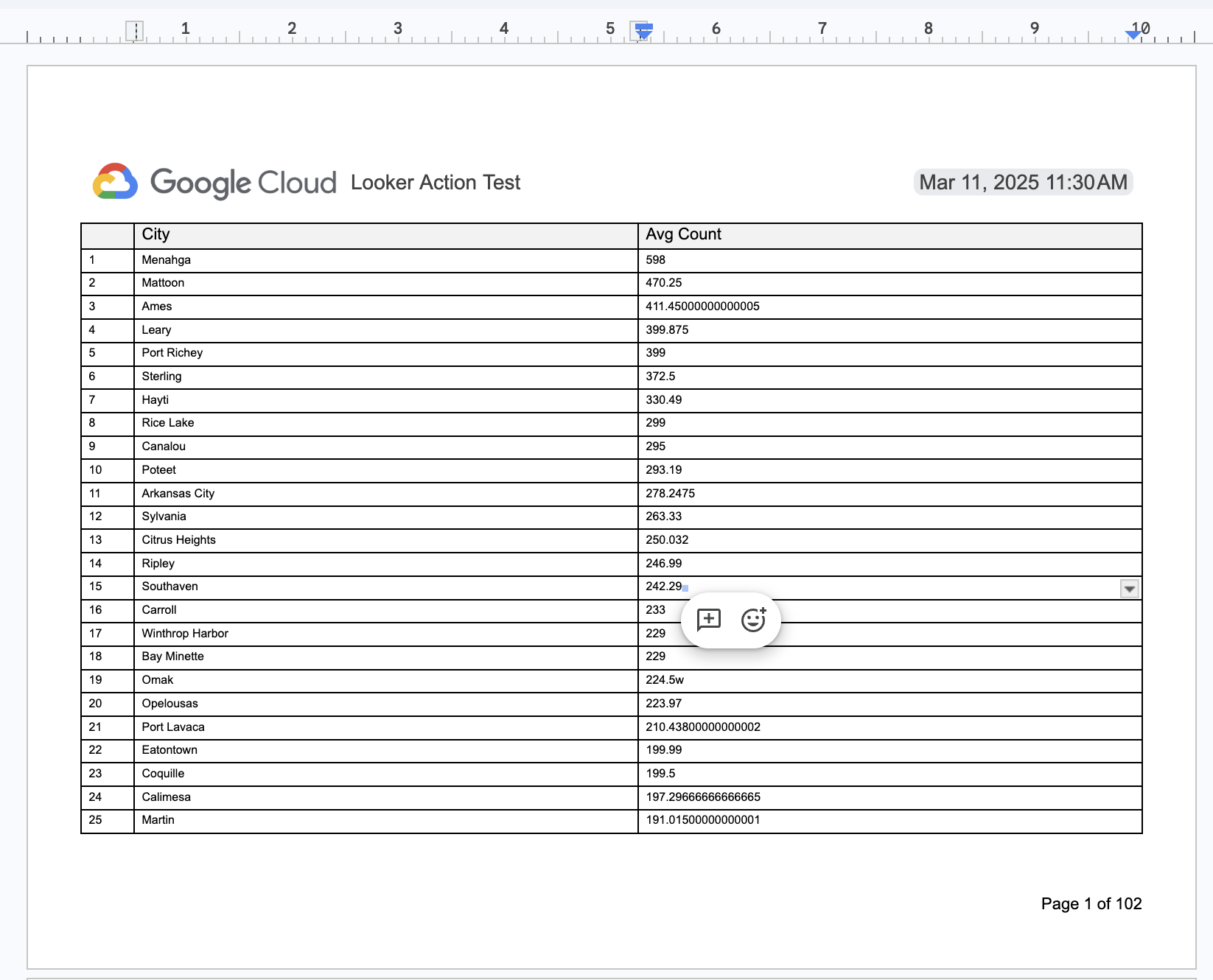Click the Add emoji reaction icon
This screenshot has width=1213, height=980.
click(753, 620)
